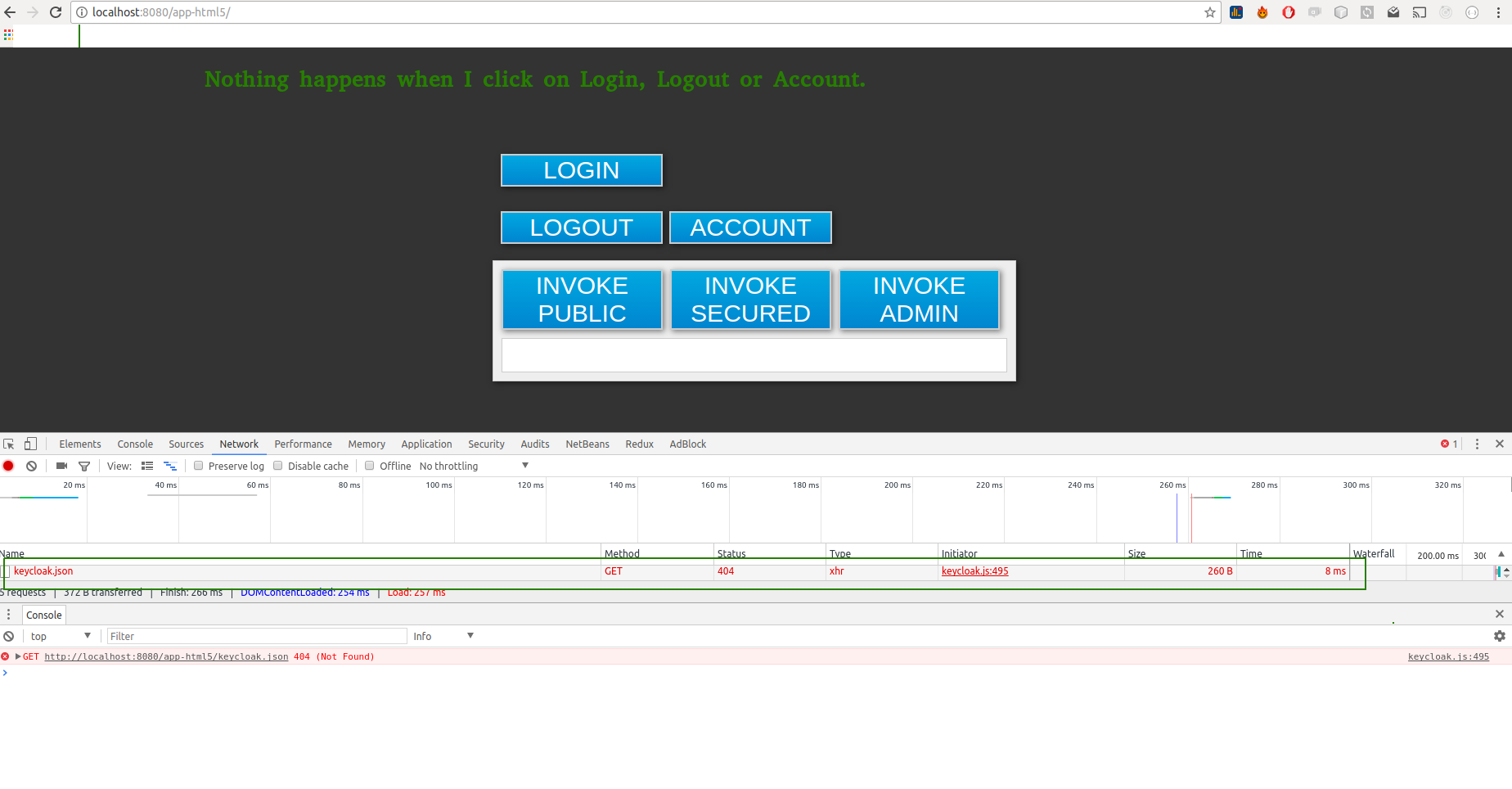The image size is (1512, 789).
Task: Close the DevTools panel
Action: 1500,444
